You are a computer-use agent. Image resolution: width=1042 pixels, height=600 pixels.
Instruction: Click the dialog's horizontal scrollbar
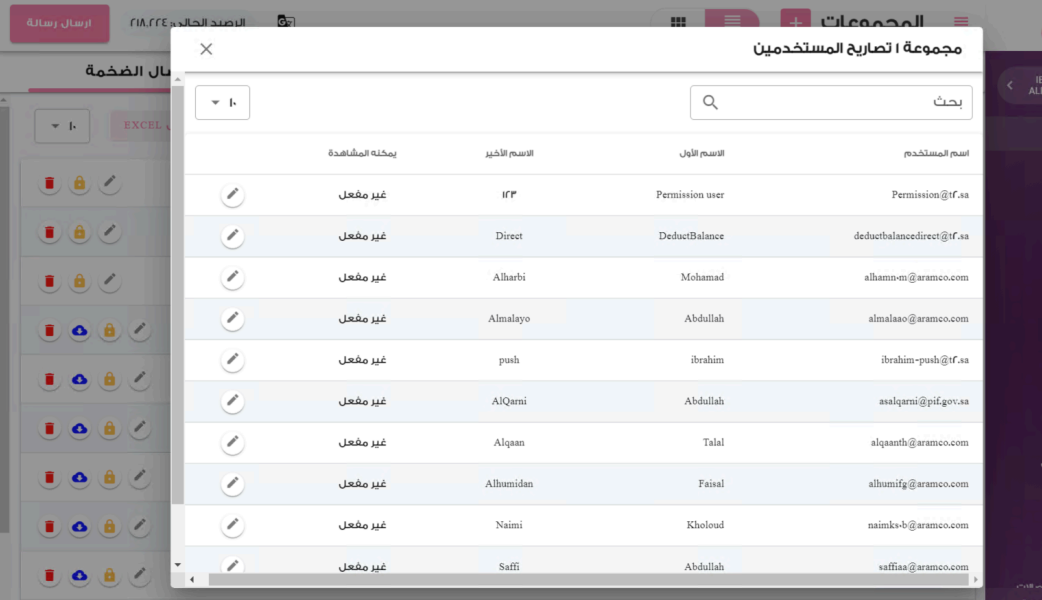(x=588, y=579)
